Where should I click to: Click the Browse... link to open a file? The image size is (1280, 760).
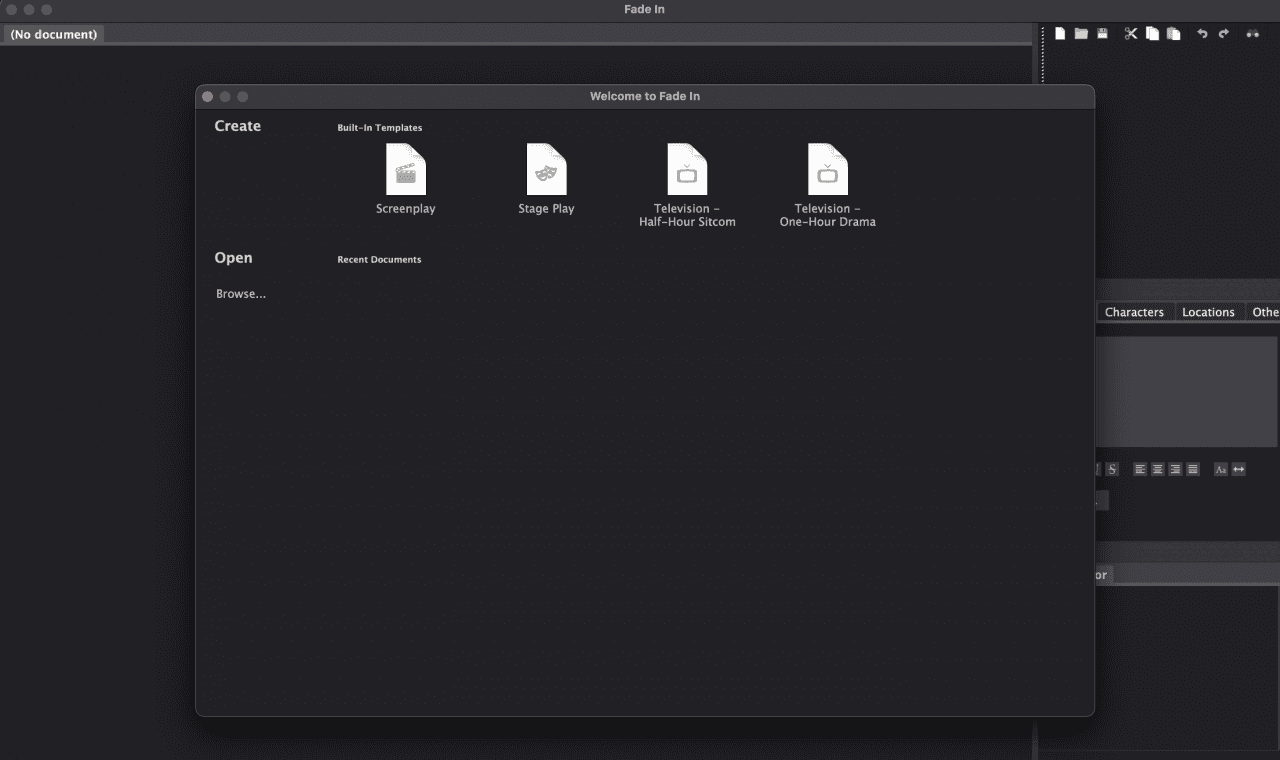(240, 293)
